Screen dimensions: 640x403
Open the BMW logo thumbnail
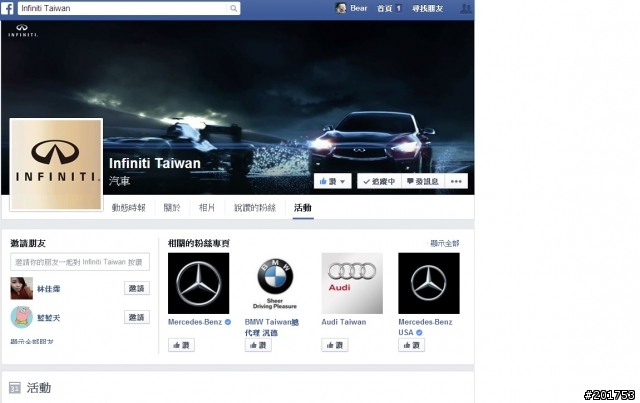[275, 283]
